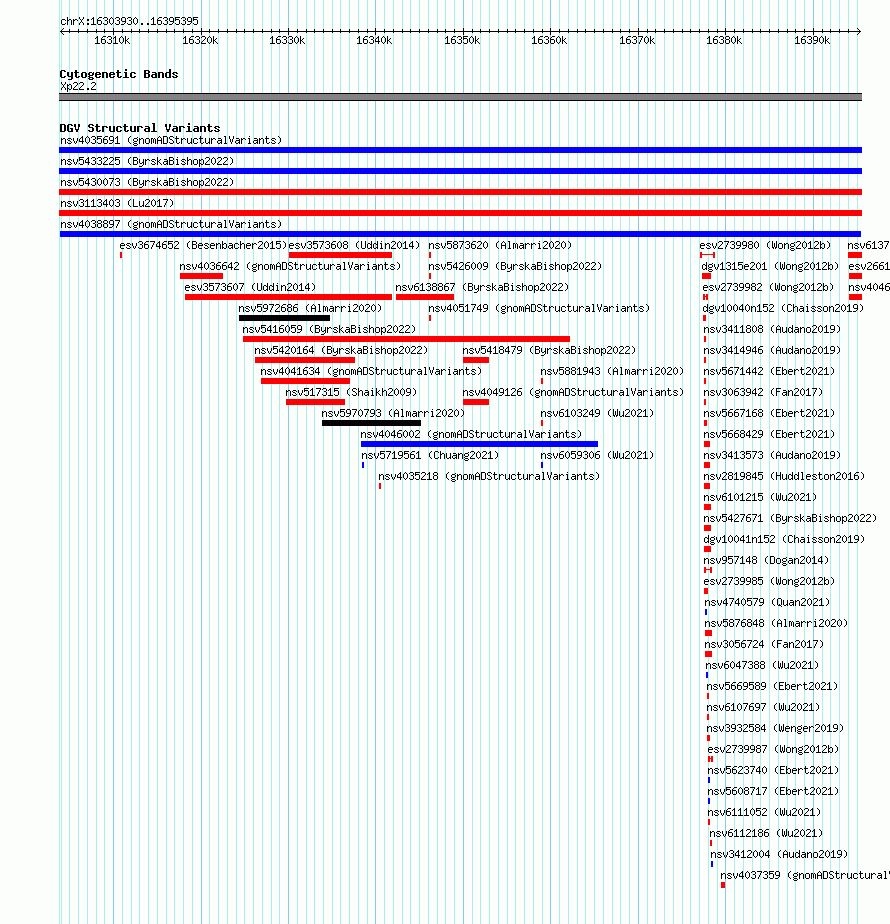Click the nsv6107697 Wu2021 label
Viewport: 890px width, 924px height.
point(763,707)
